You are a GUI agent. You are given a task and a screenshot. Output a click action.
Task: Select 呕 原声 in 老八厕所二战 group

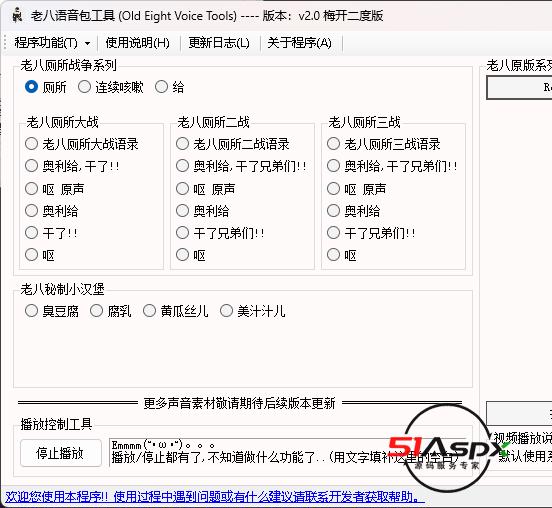pyautogui.click(x=205, y=189)
